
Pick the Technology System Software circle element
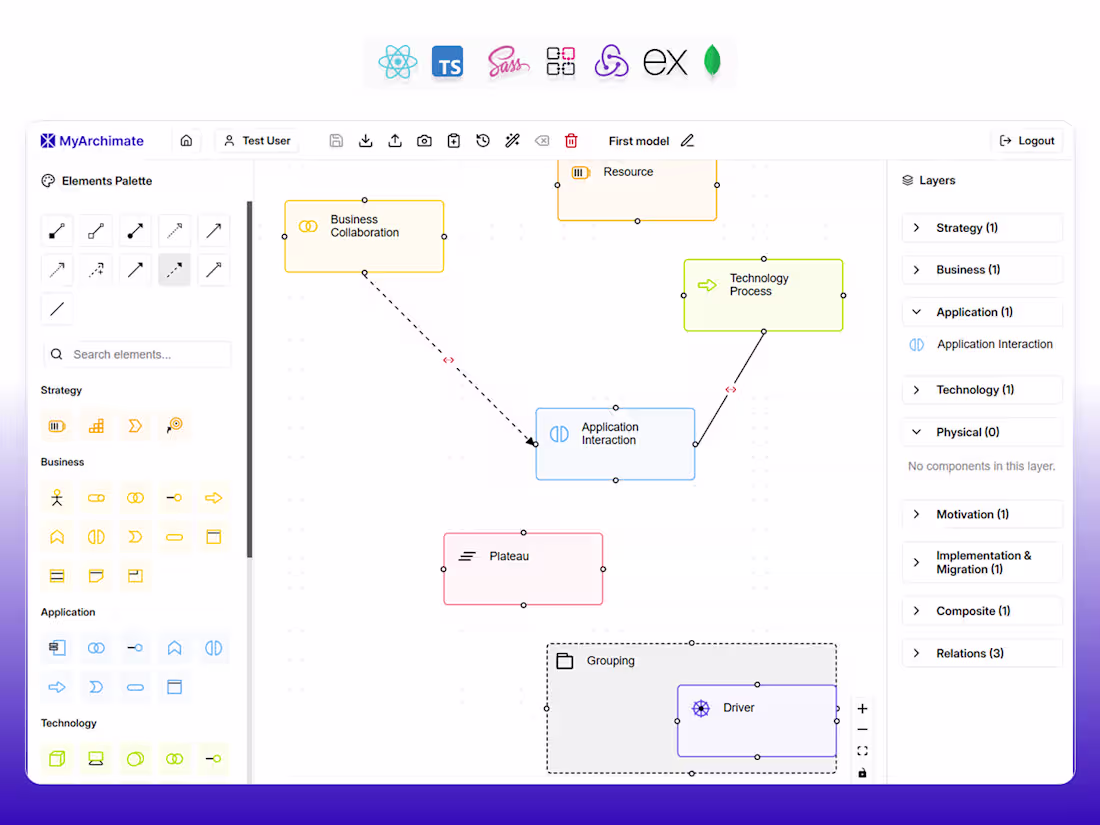coord(135,758)
